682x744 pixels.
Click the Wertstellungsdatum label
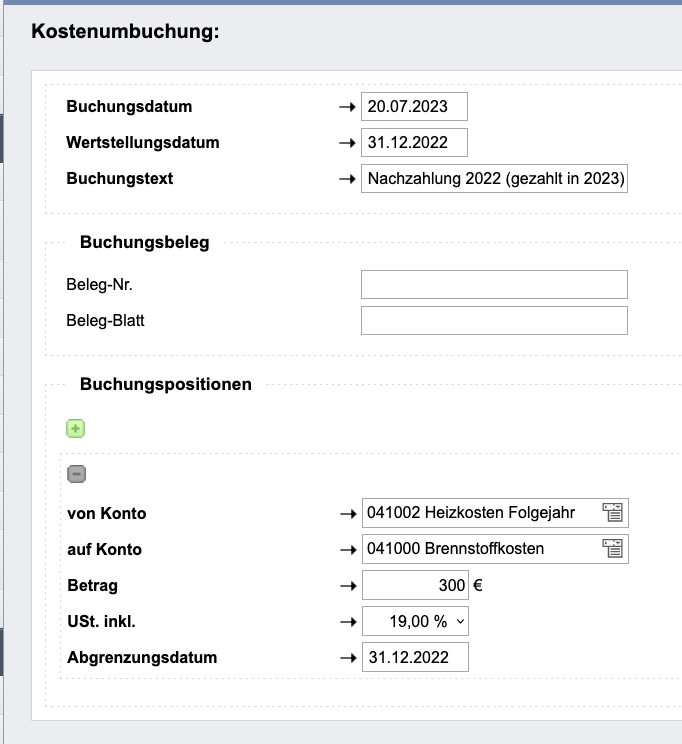(x=143, y=142)
